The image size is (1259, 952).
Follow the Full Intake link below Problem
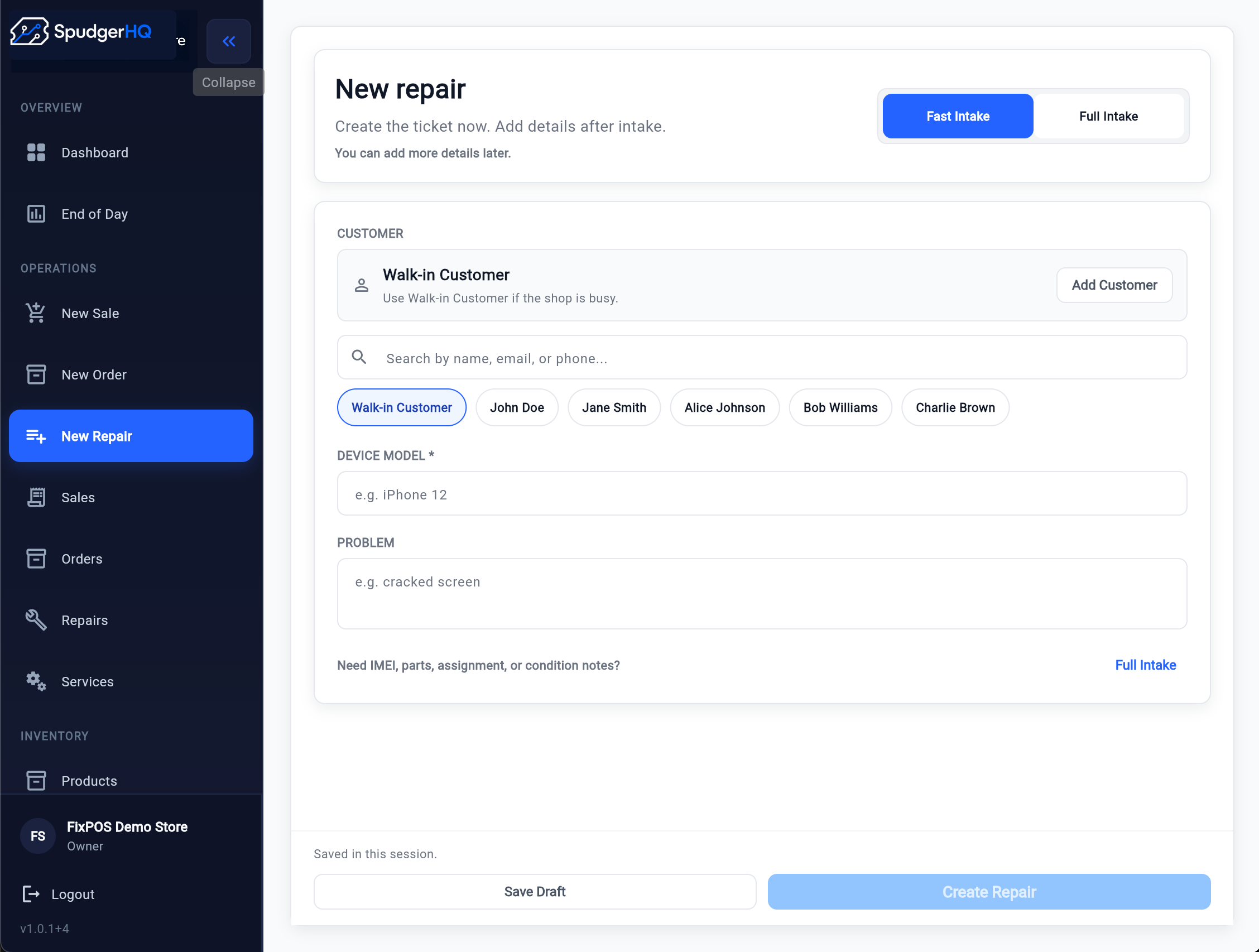pos(1145,665)
